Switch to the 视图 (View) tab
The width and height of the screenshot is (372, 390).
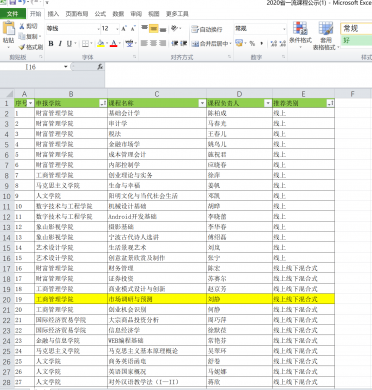[153, 14]
